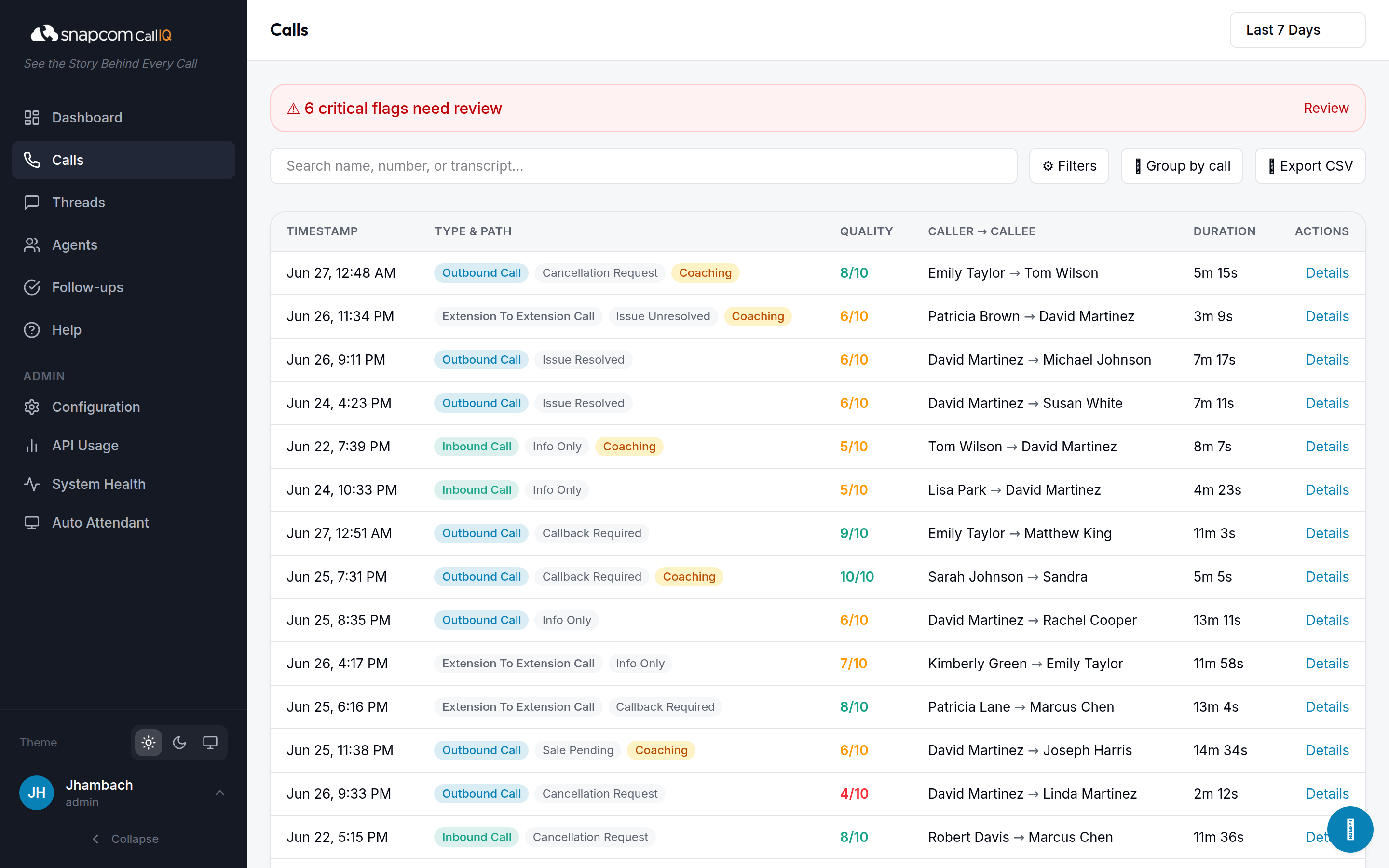Go to Threads in sidebar
Screen dimensions: 1389x868
[x=123, y=203]
